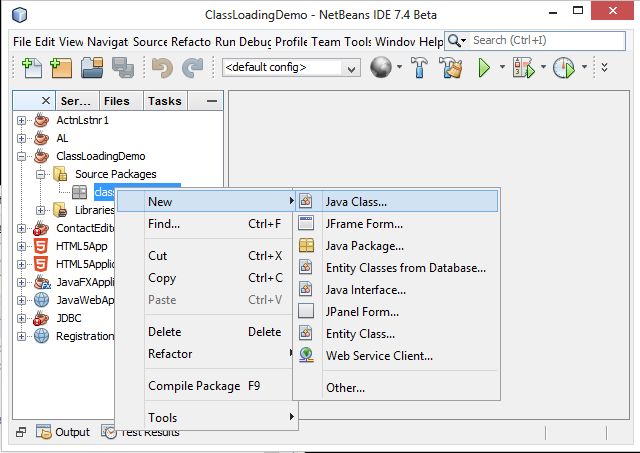
Task: Expand the JDBC project node
Action: click(x=21, y=318)
